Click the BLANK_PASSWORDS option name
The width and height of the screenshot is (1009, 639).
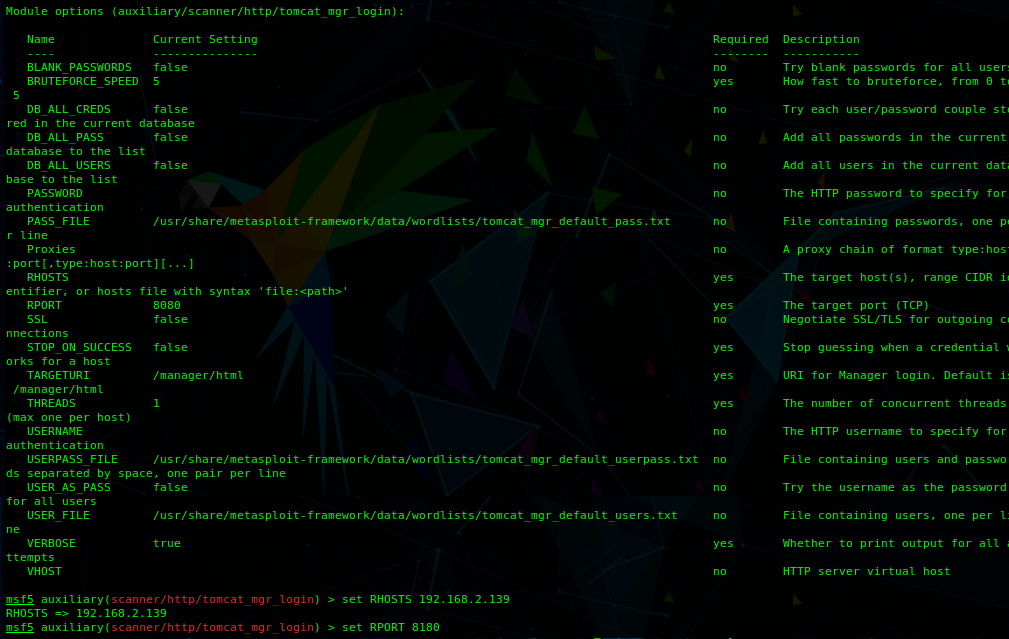click(79, 68)
